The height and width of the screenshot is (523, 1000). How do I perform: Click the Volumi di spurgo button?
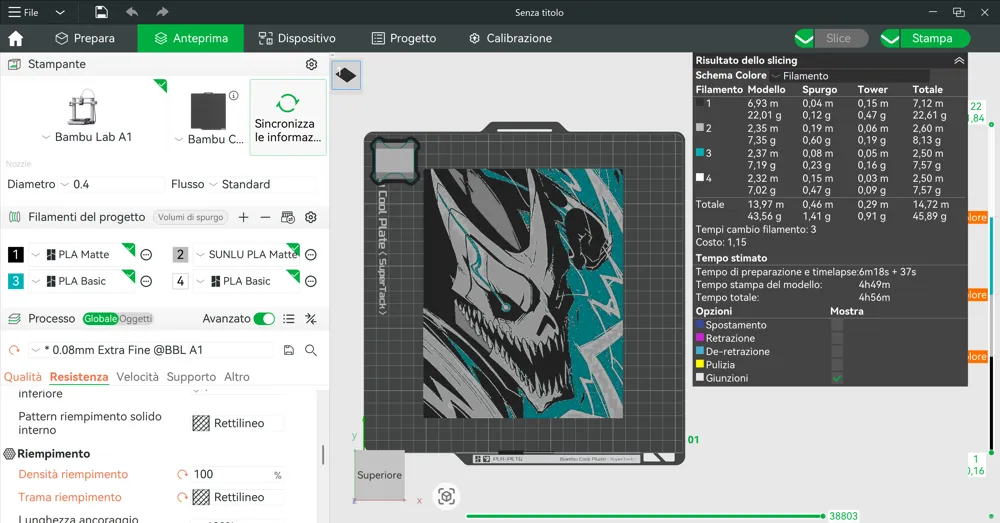[x=191, y=217]
